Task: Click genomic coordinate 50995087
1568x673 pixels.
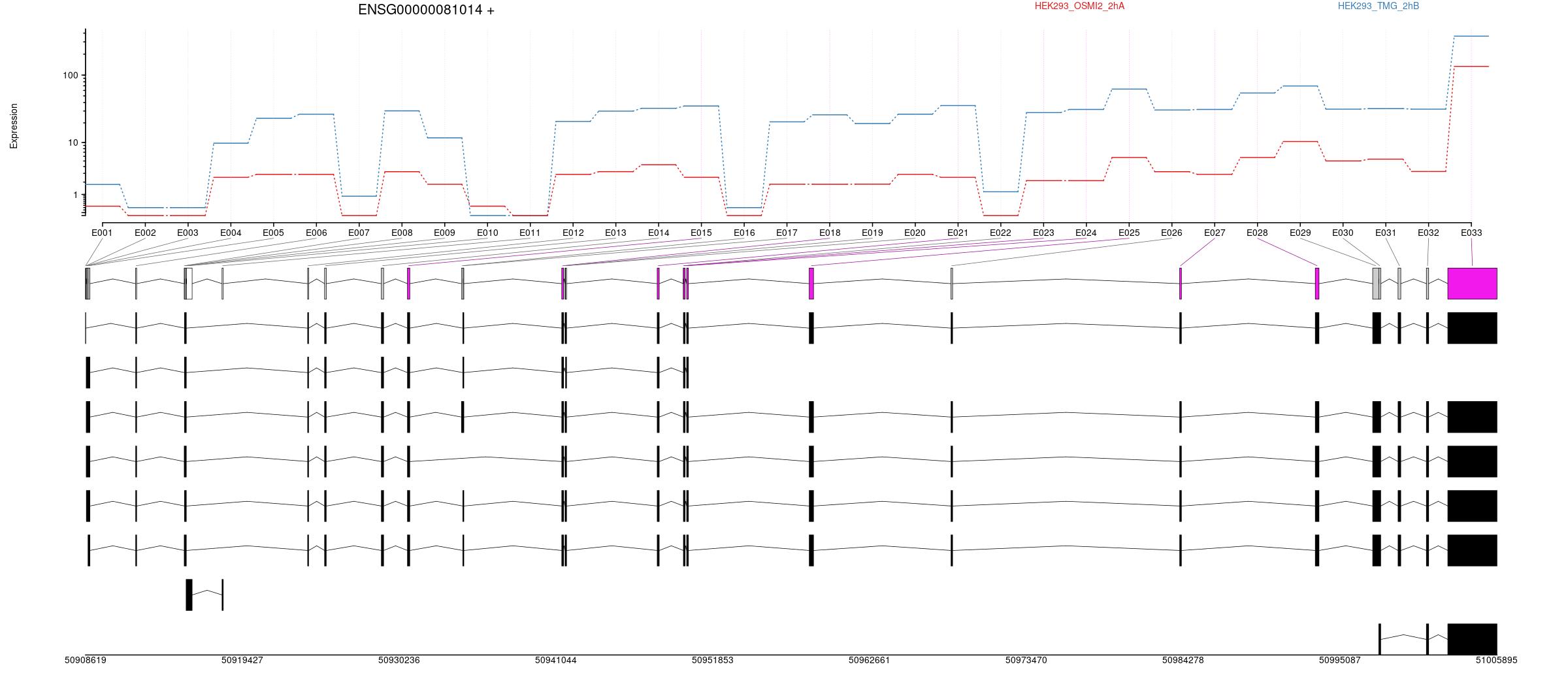Action: coord(1340,660)
